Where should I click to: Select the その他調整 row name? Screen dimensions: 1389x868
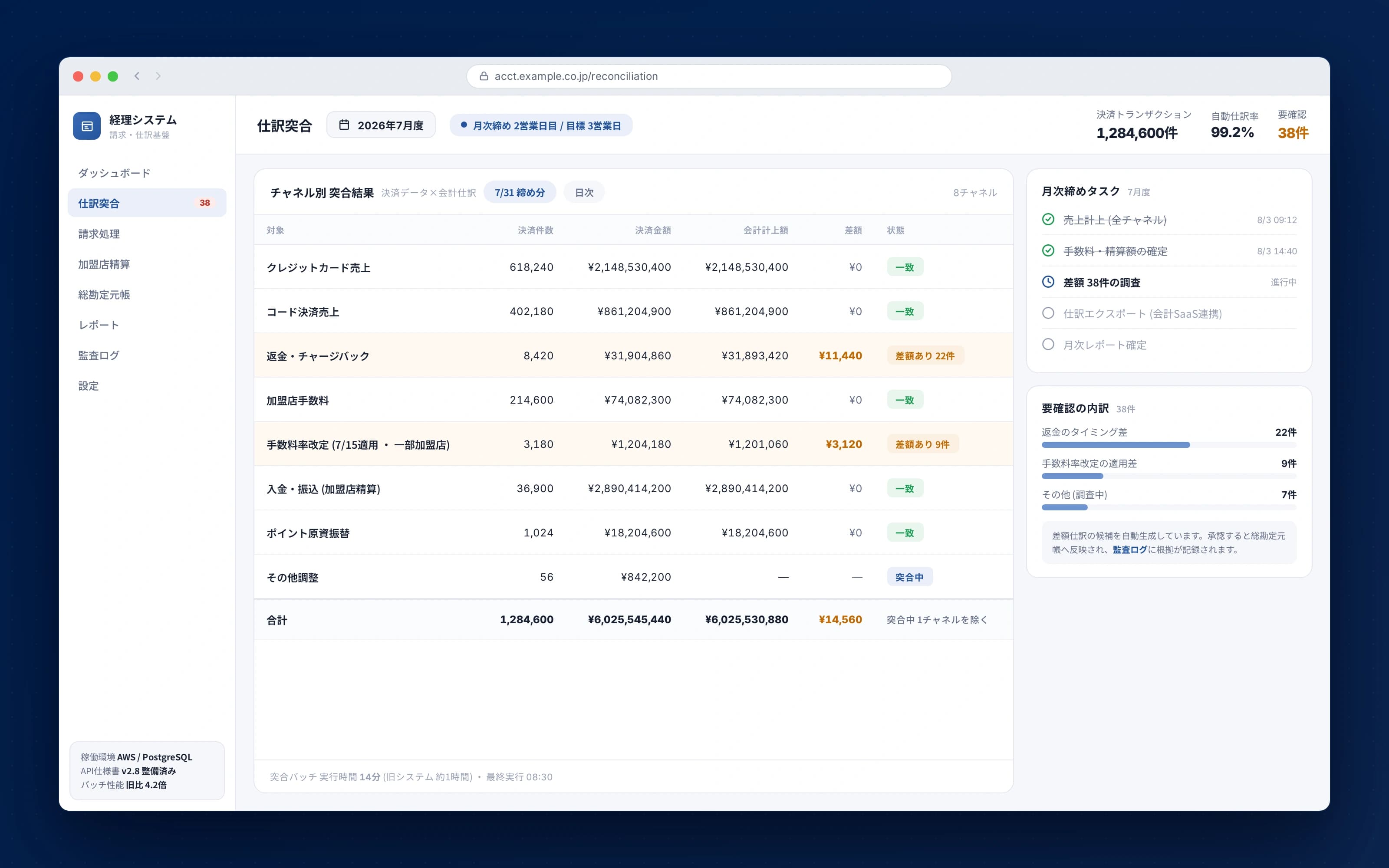[292, 577]
